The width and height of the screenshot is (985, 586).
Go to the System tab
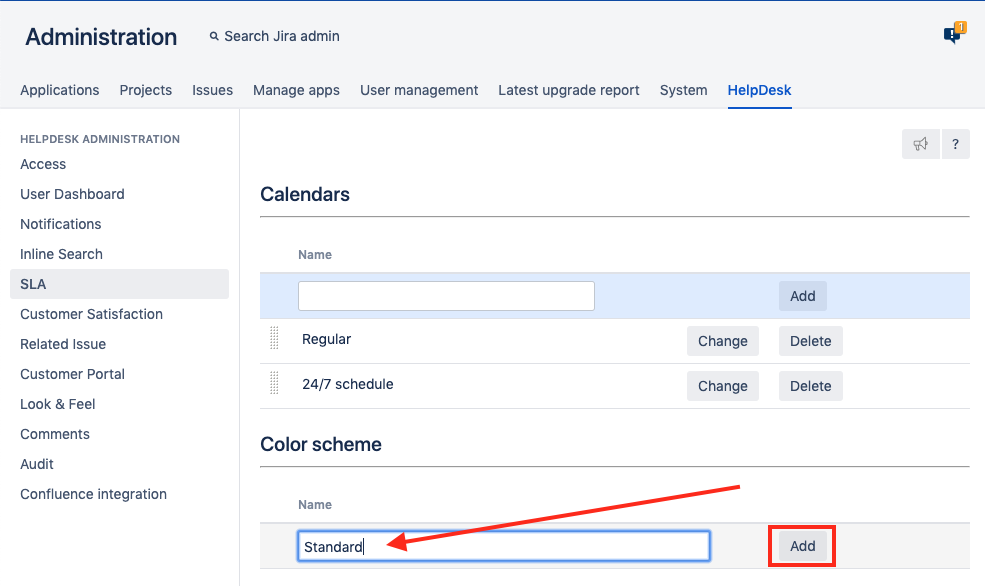click(x=683, y=90)
